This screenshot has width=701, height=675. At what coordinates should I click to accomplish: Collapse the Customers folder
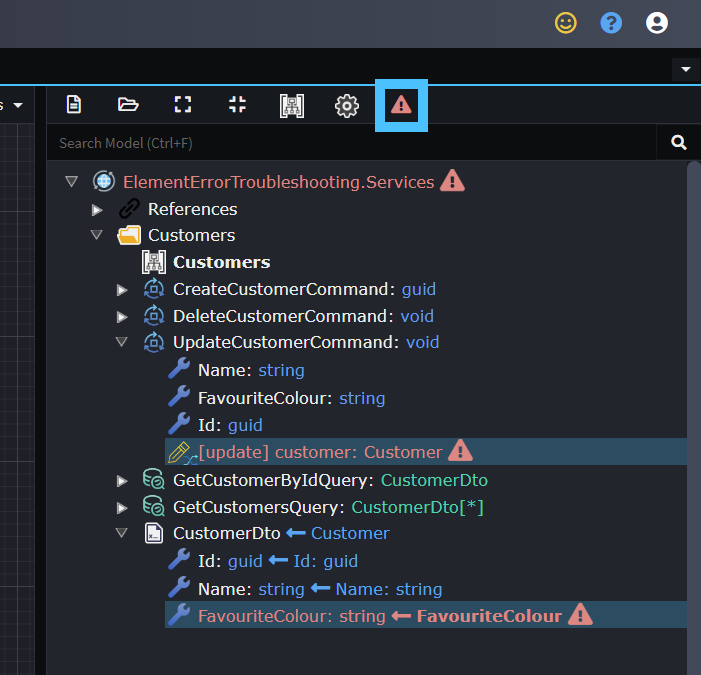pos(97,235)
